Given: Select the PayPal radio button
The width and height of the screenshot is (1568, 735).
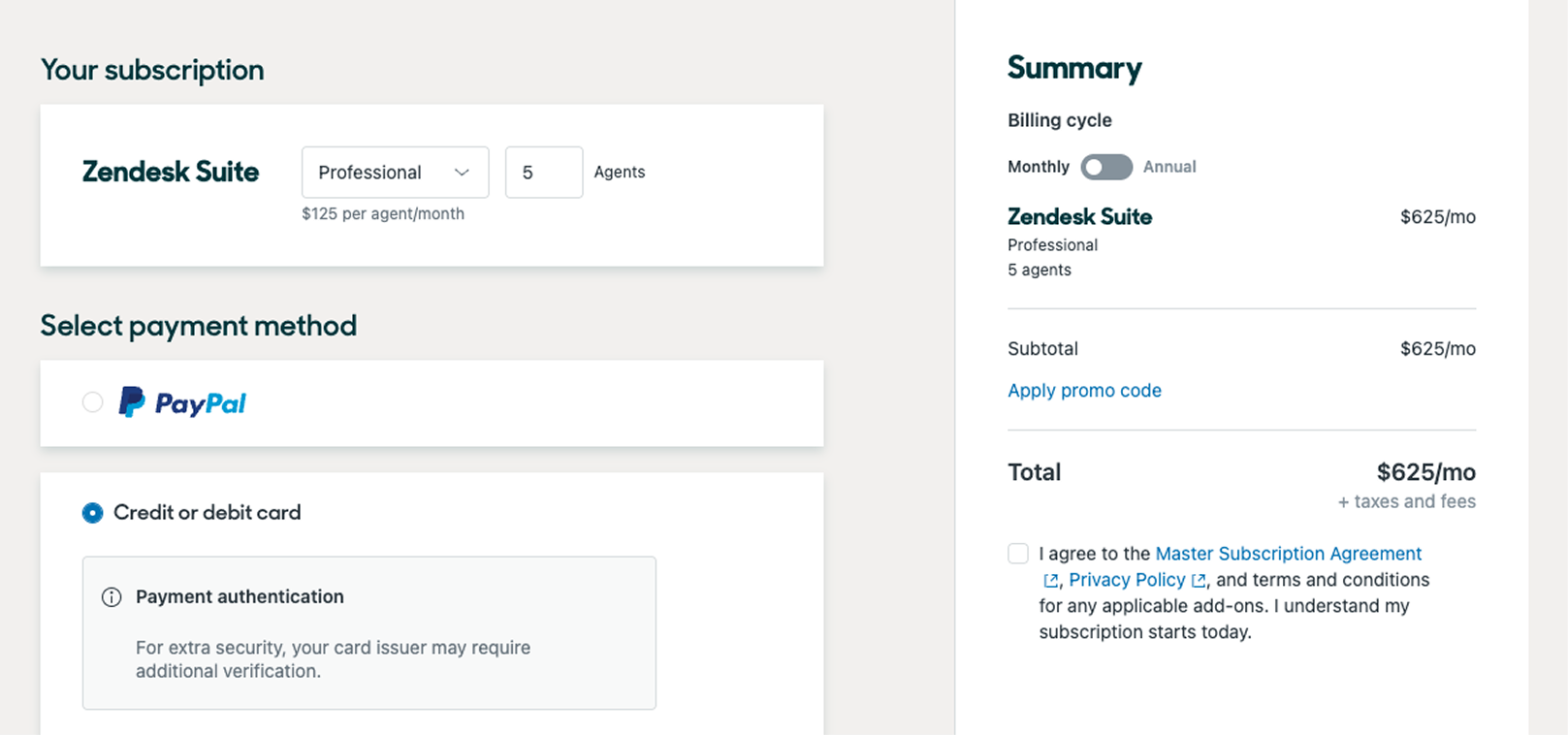Looking at the screenshot, I should (92, 402).
